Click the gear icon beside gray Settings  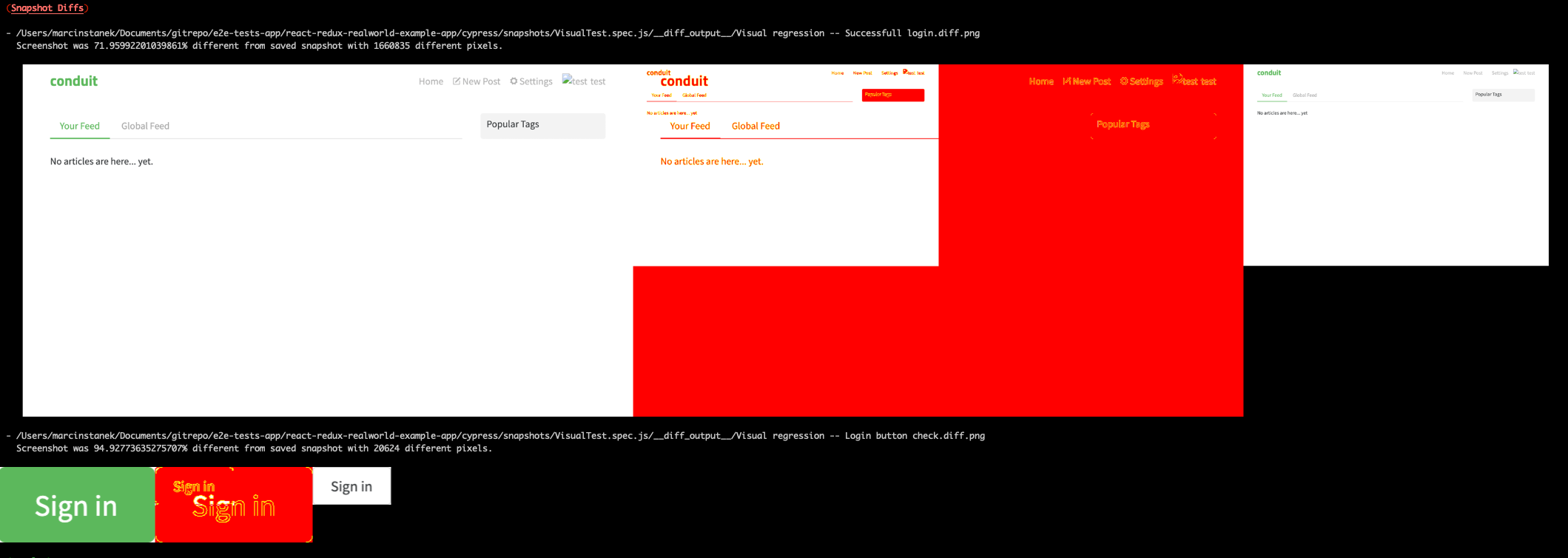(514, 81)
